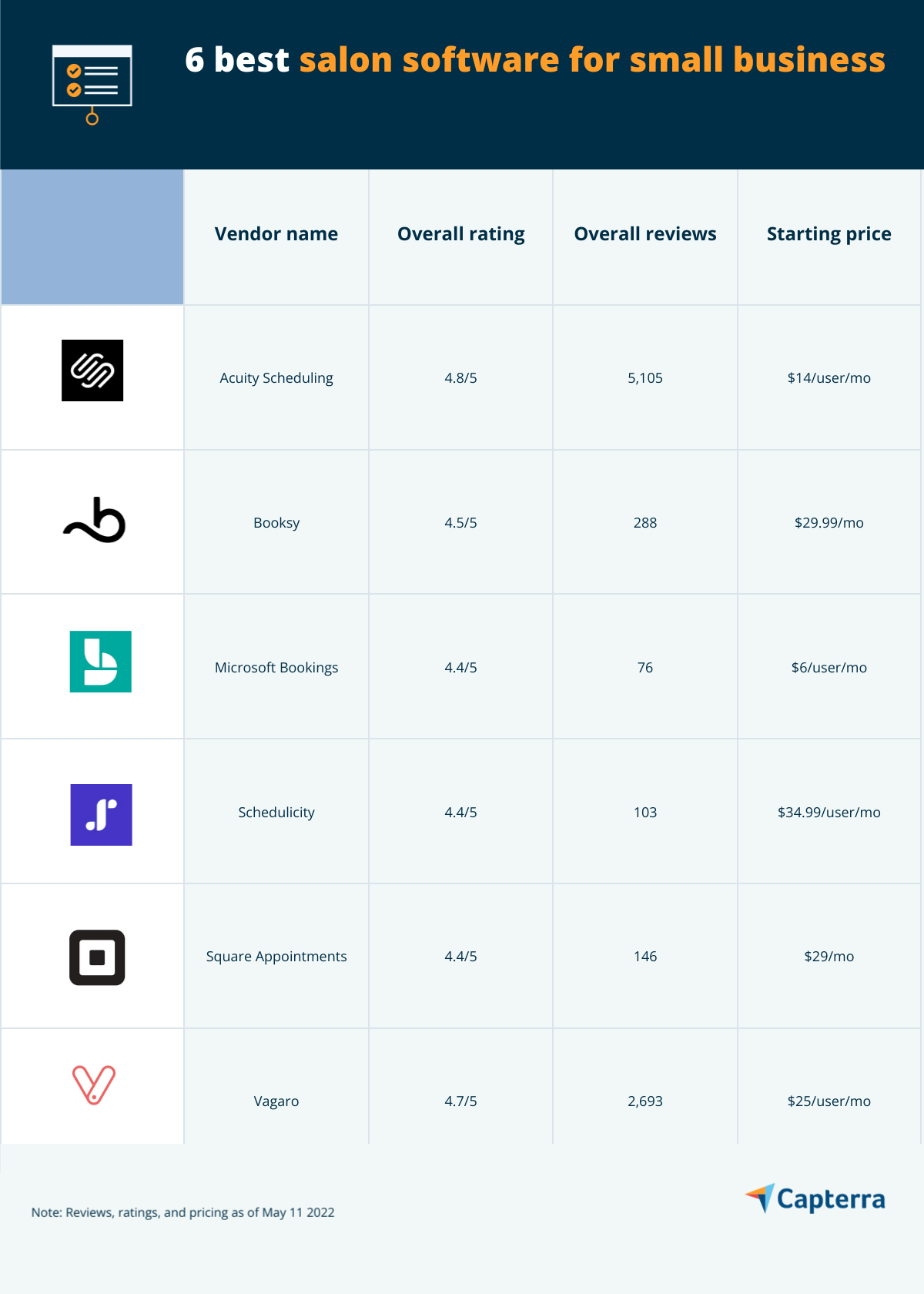Click the Acuity Scheduling vendor name
The height and width of the screenshot is (1294, 924).
276,378
